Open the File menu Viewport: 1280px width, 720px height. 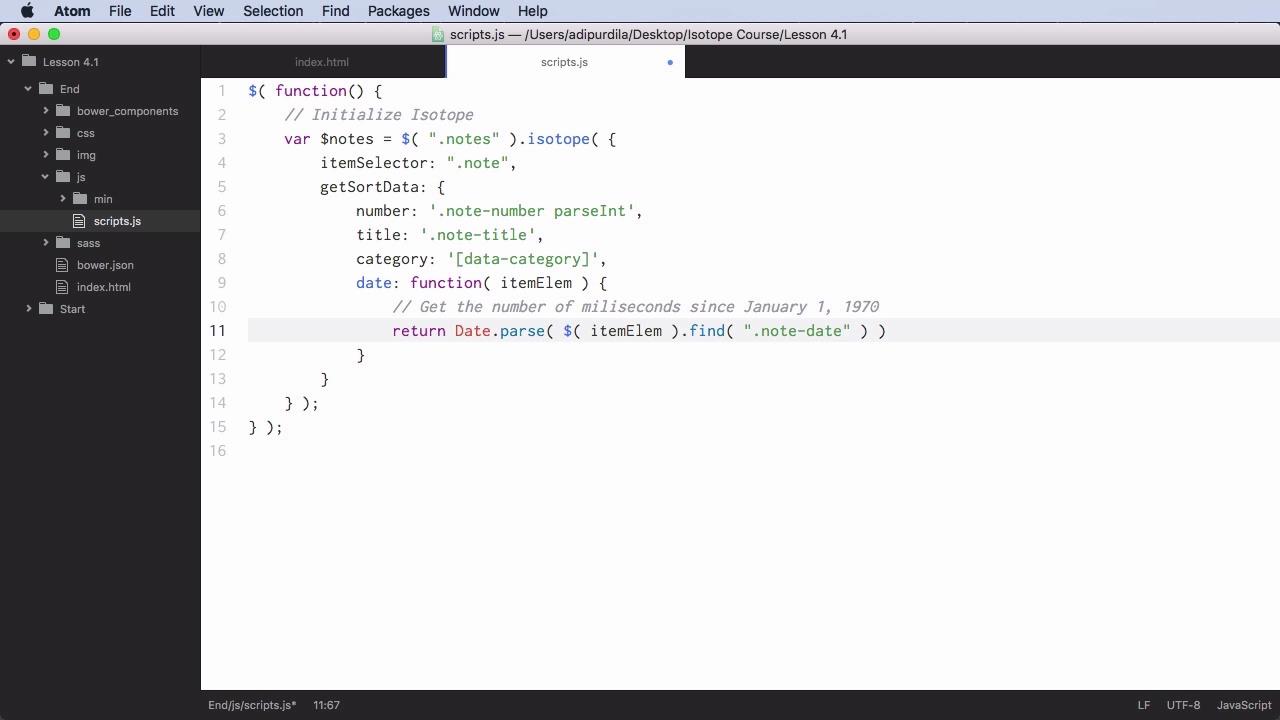(x=120, y=11)
